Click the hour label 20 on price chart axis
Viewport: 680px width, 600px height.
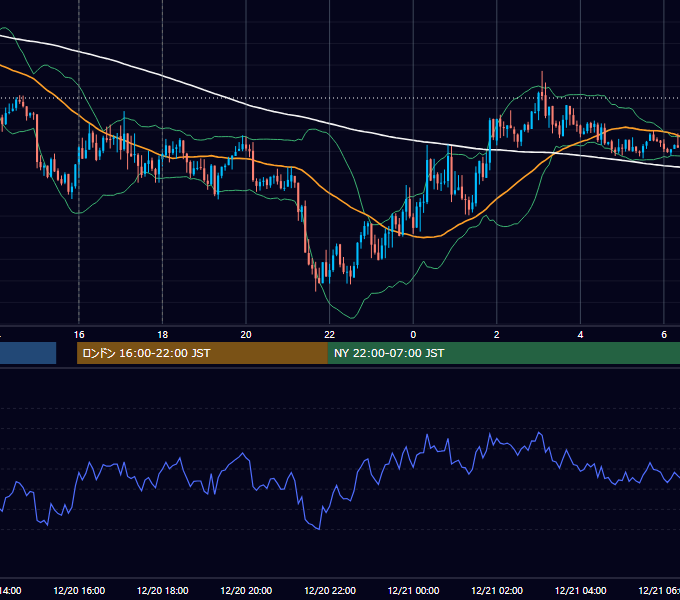(x=246, y=335)
